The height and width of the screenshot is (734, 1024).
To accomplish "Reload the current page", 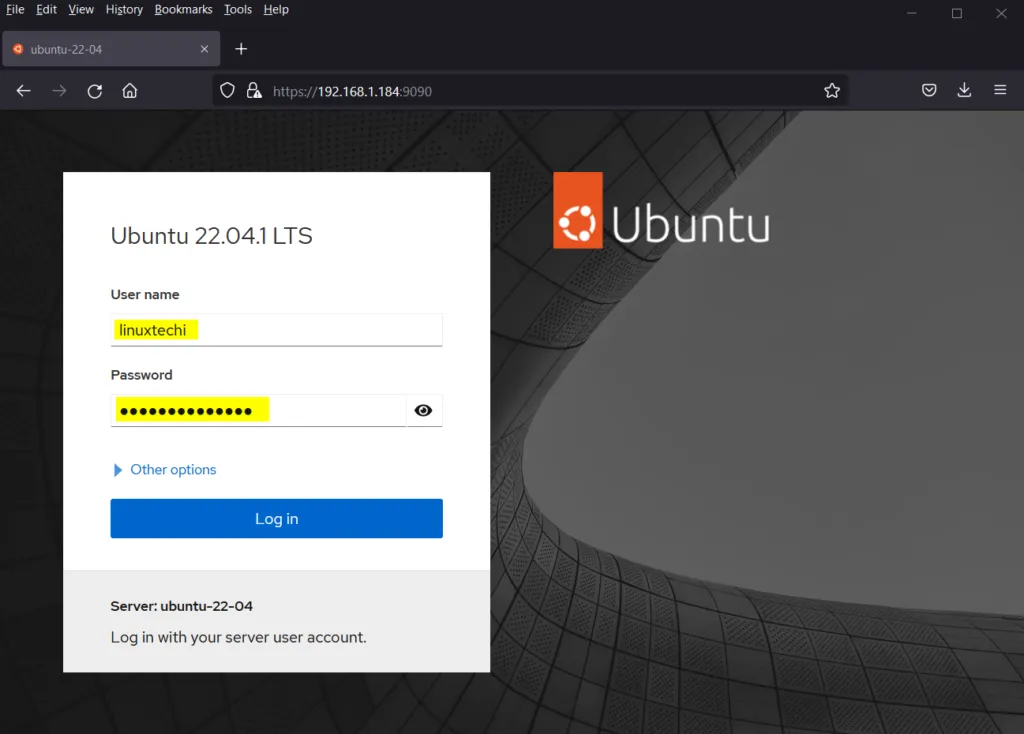I will [95, 91].
